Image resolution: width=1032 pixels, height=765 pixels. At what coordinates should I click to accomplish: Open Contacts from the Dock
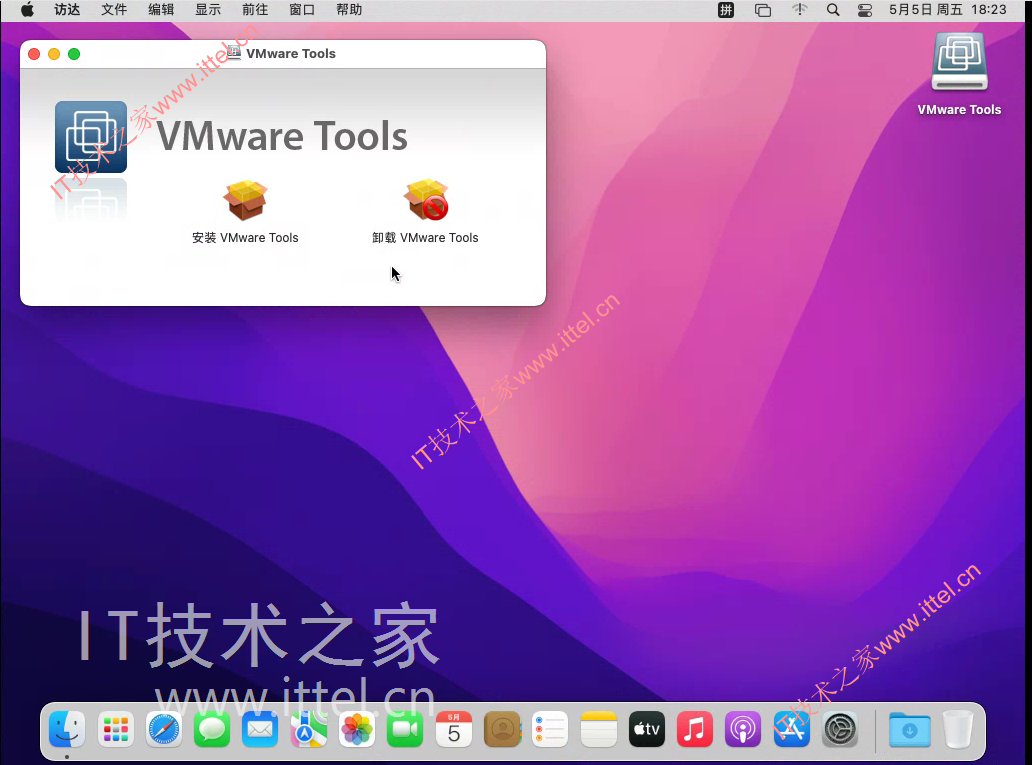click(x=502, y=729)
